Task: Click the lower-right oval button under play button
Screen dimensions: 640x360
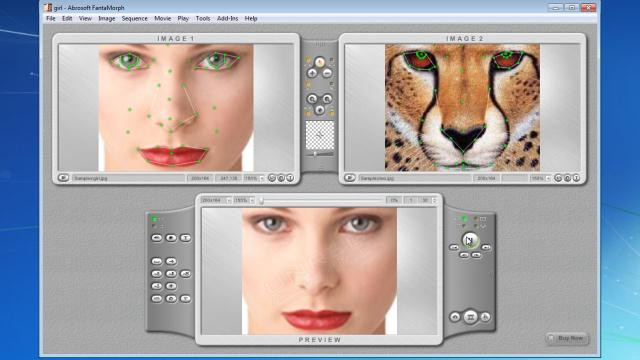Action: [x=476, y=255]
